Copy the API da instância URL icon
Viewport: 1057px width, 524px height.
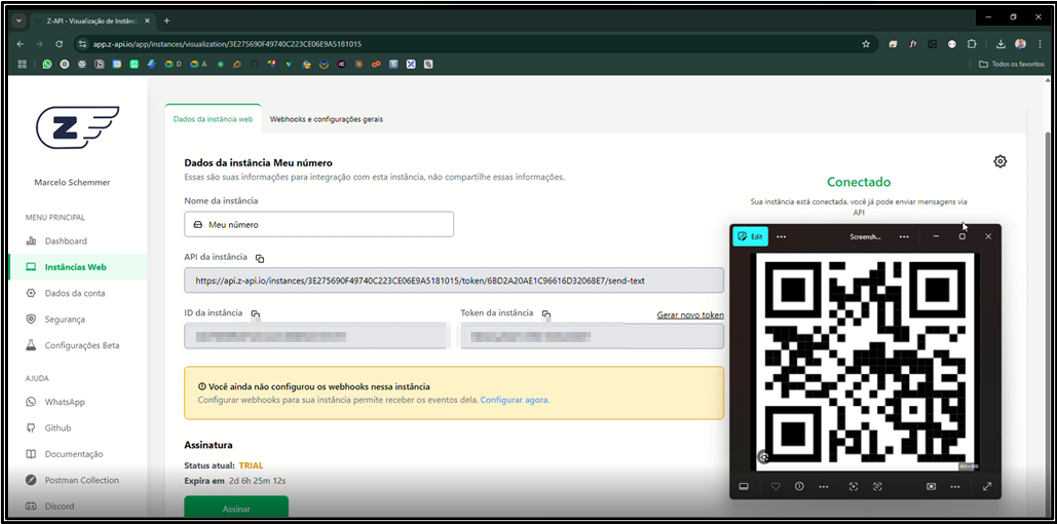pos(260,258)
